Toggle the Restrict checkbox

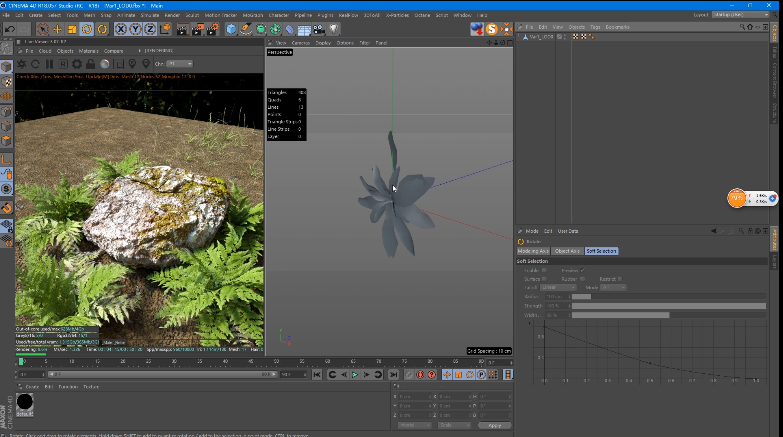coord(620,279)
